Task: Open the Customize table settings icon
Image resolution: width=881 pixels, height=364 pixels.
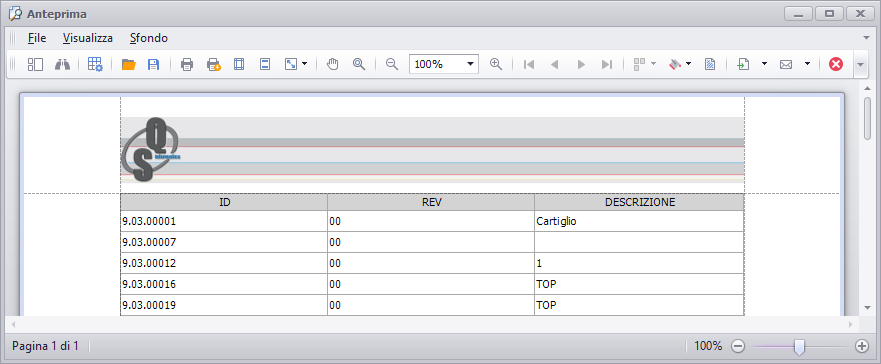Action: [95, 65]
